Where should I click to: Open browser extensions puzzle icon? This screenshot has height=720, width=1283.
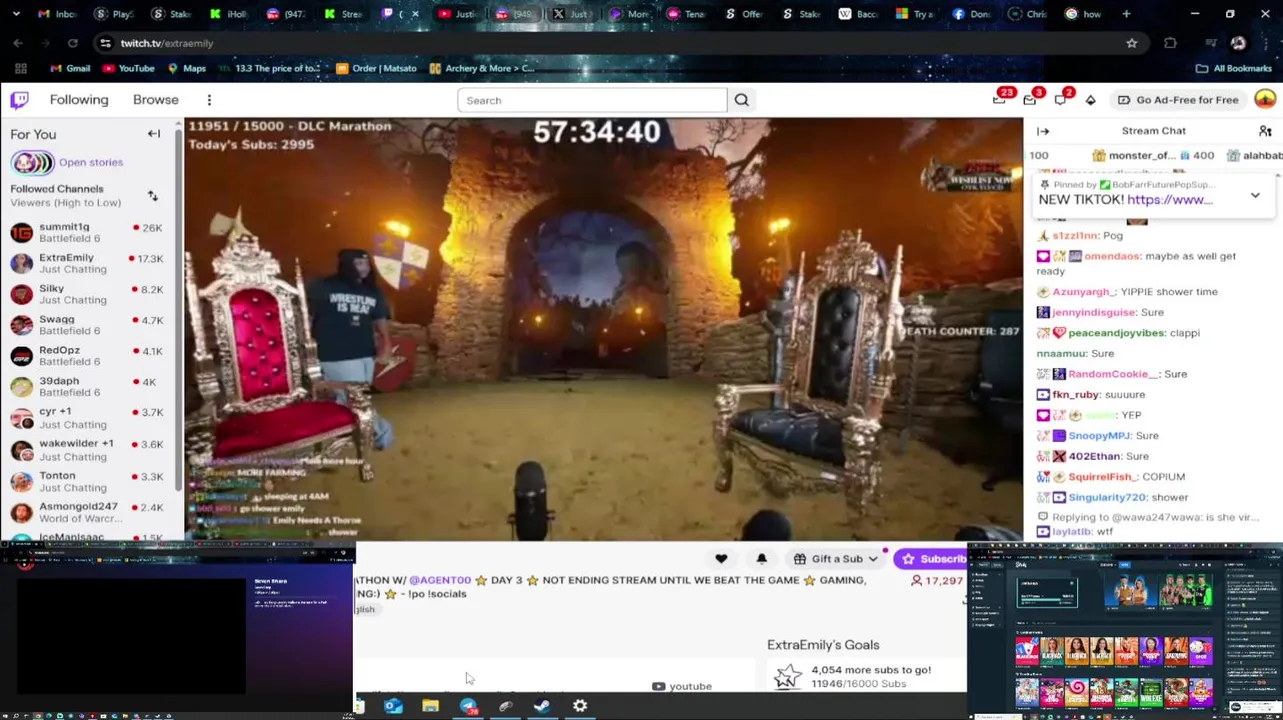tap(1170, 43)
